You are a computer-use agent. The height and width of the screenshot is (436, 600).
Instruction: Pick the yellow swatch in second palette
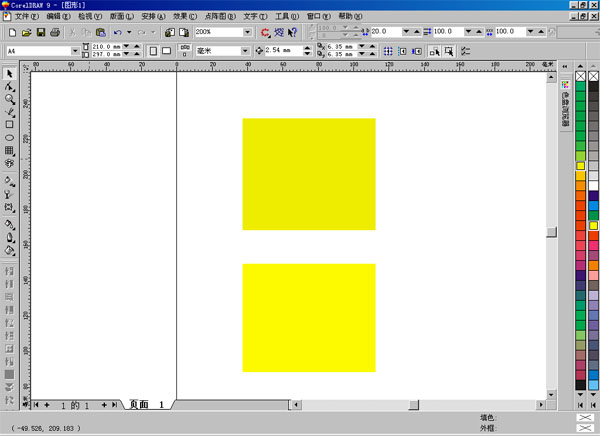(x=593, y=225)
